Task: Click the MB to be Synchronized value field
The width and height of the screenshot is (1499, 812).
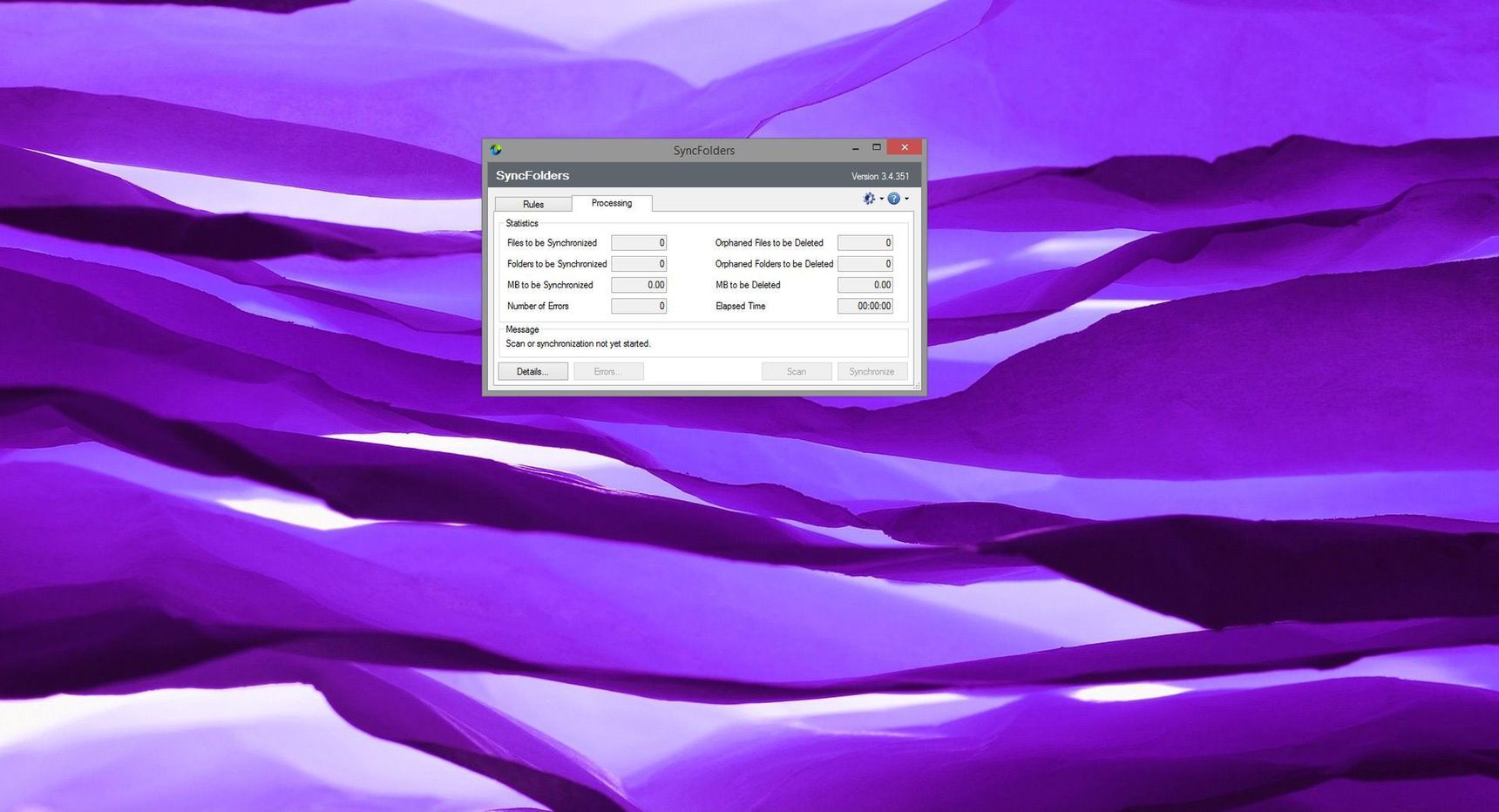Action: pyautogui.click(x=639, y=285)
